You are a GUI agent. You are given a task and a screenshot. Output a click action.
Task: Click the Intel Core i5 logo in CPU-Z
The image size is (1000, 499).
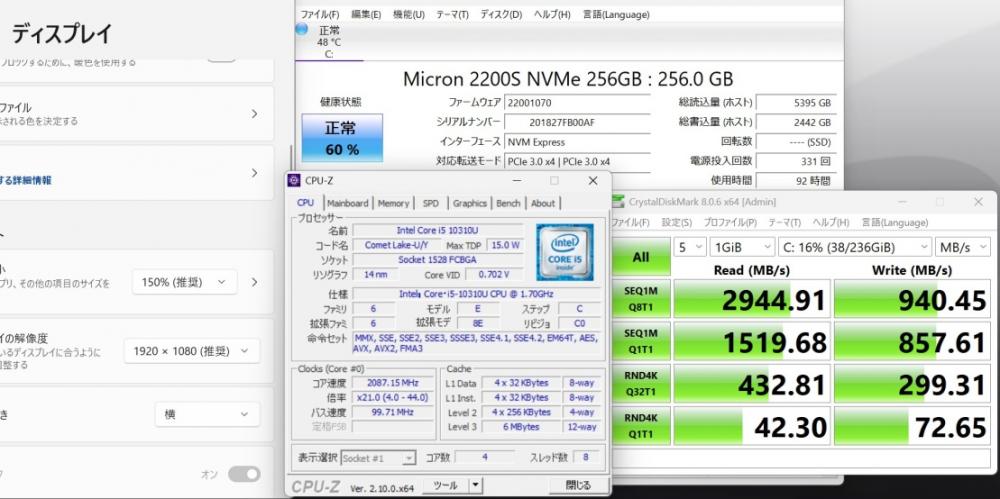[x=564, y=252]
